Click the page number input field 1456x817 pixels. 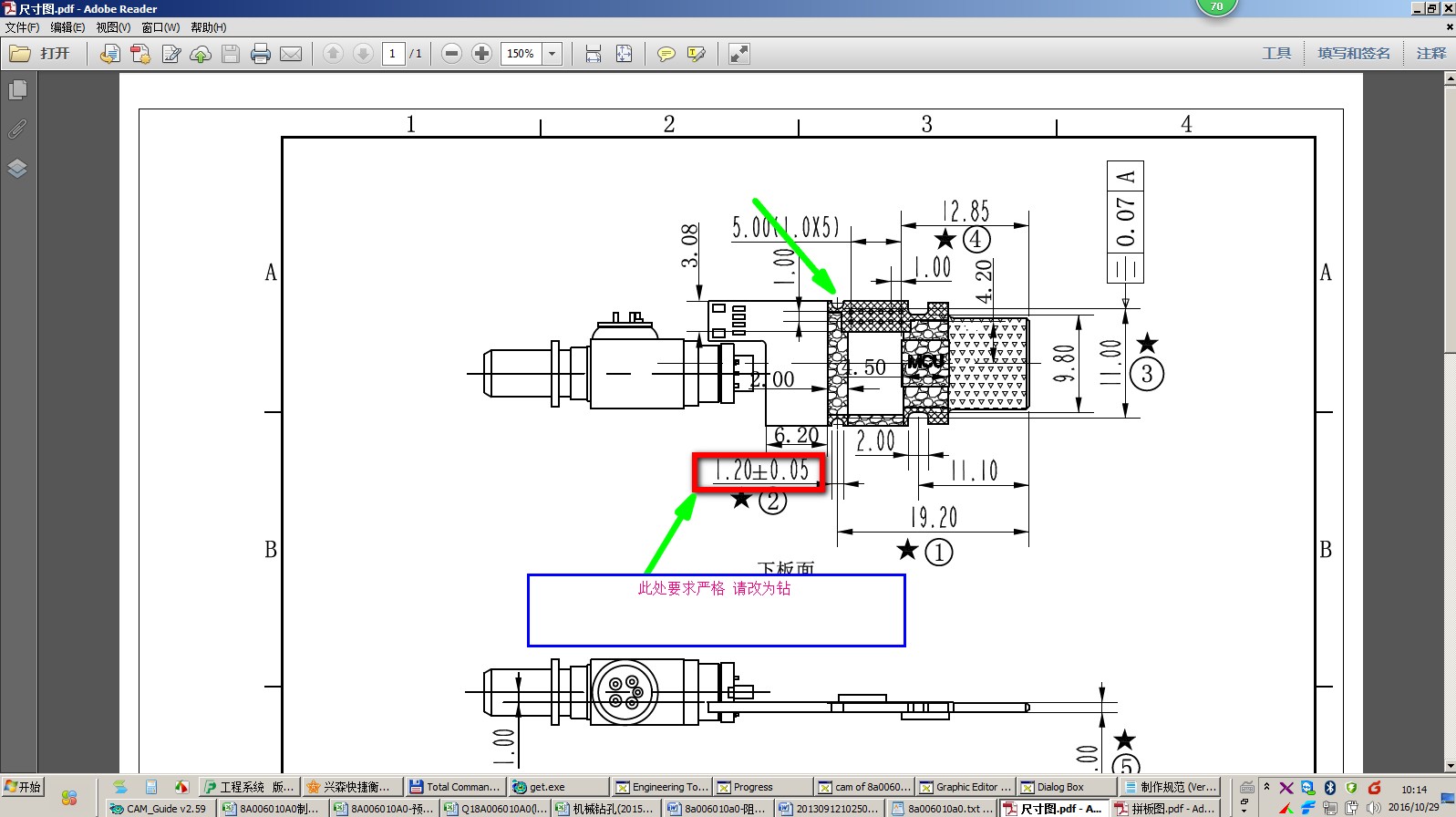[393, 54]
